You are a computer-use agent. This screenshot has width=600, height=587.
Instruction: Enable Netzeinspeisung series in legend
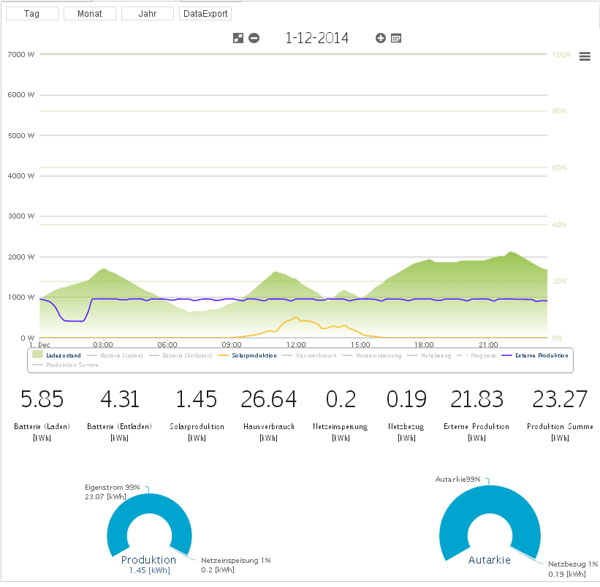pyautogui.click(x=376, y=354)
